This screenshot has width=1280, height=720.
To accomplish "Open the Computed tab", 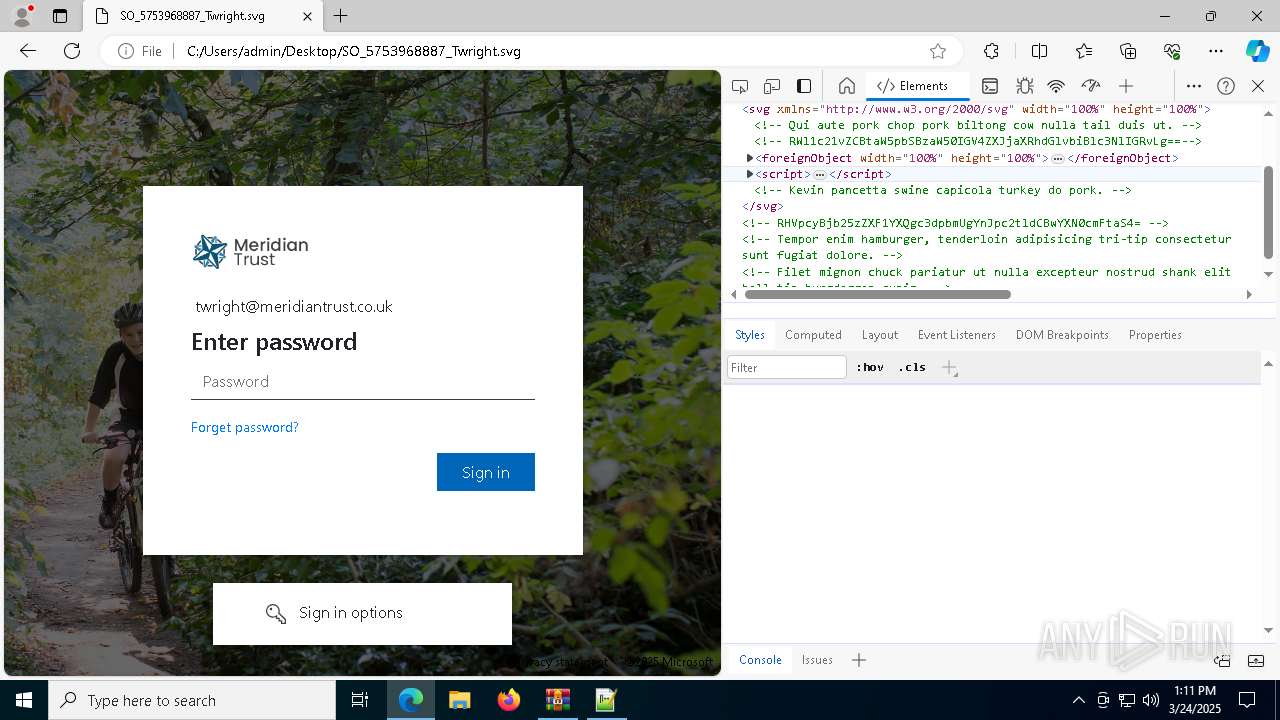I will coord(813,335).
